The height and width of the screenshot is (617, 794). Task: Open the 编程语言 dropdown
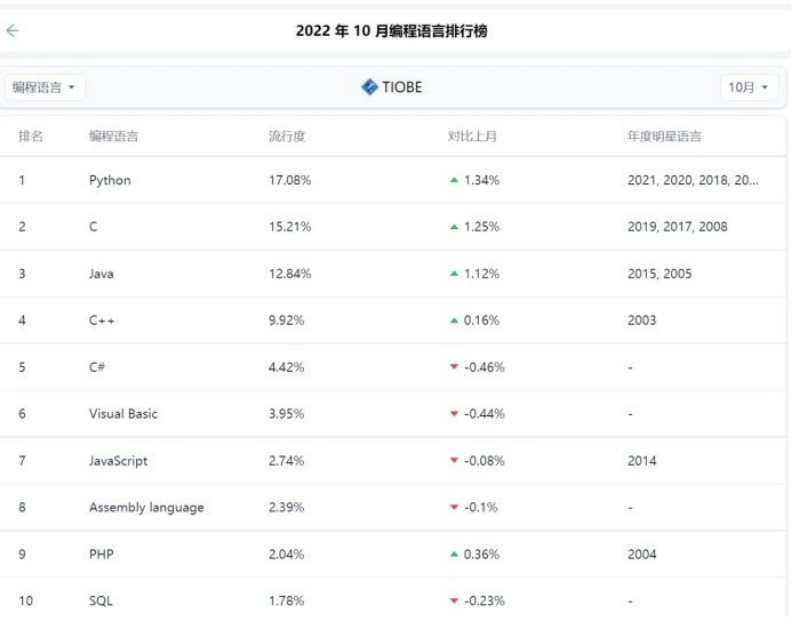tap(44, 87)
